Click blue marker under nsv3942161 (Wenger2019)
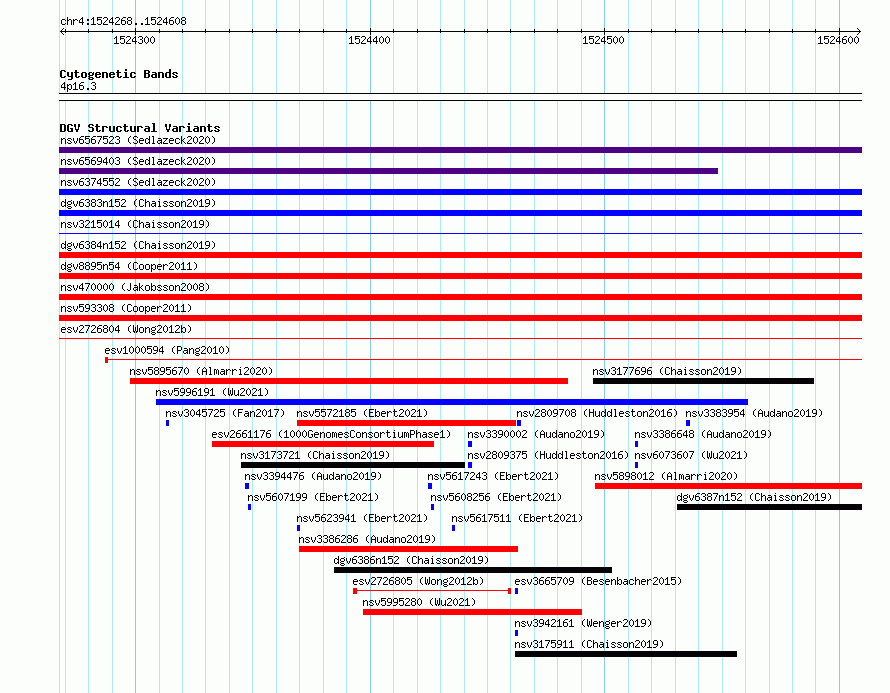The image size is (890, 693). click(517, 633)
